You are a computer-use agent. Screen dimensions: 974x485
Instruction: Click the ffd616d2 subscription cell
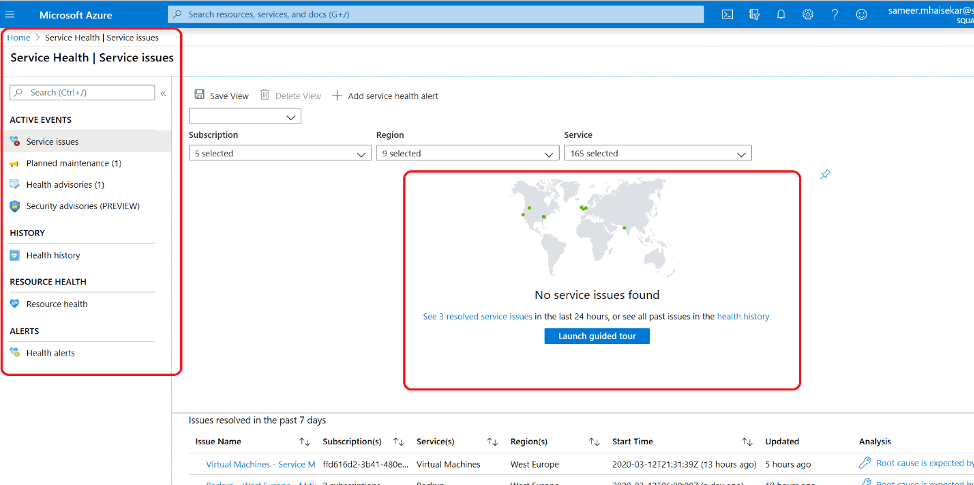pos(366,464)
